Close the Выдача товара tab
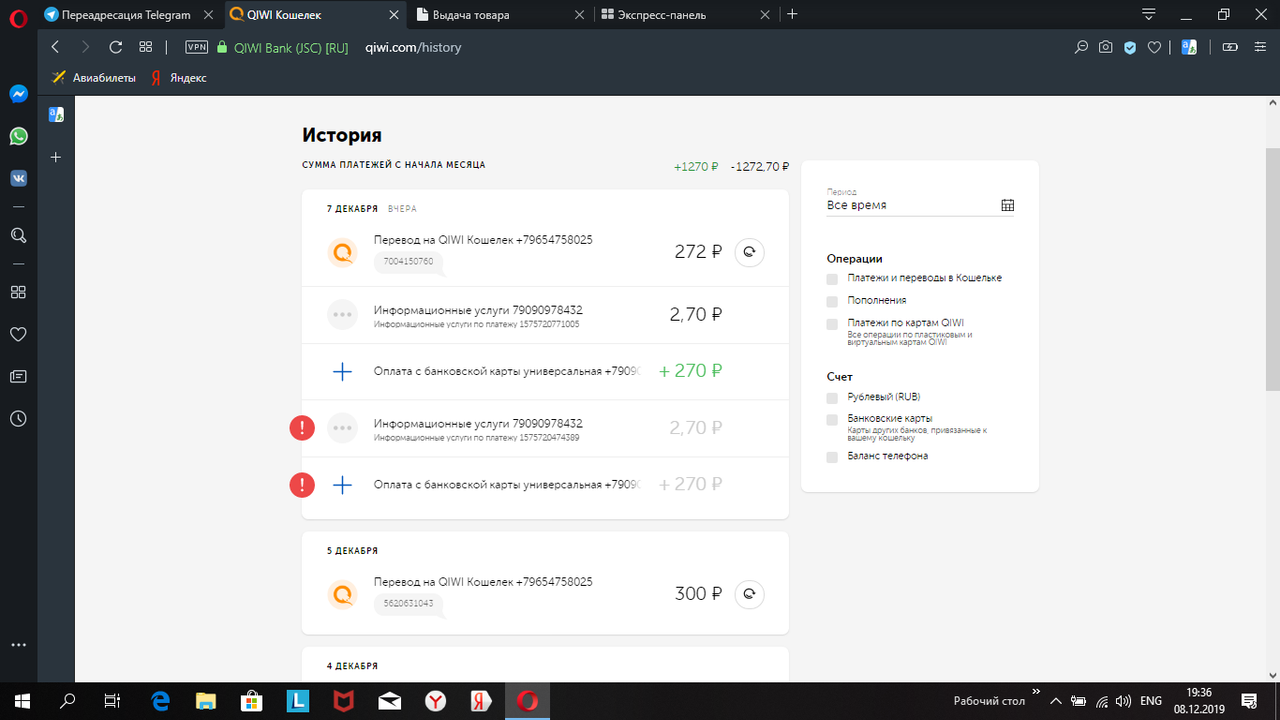Screen dimensions: 1280x720 pyautogui.click(x=579, y=15)
